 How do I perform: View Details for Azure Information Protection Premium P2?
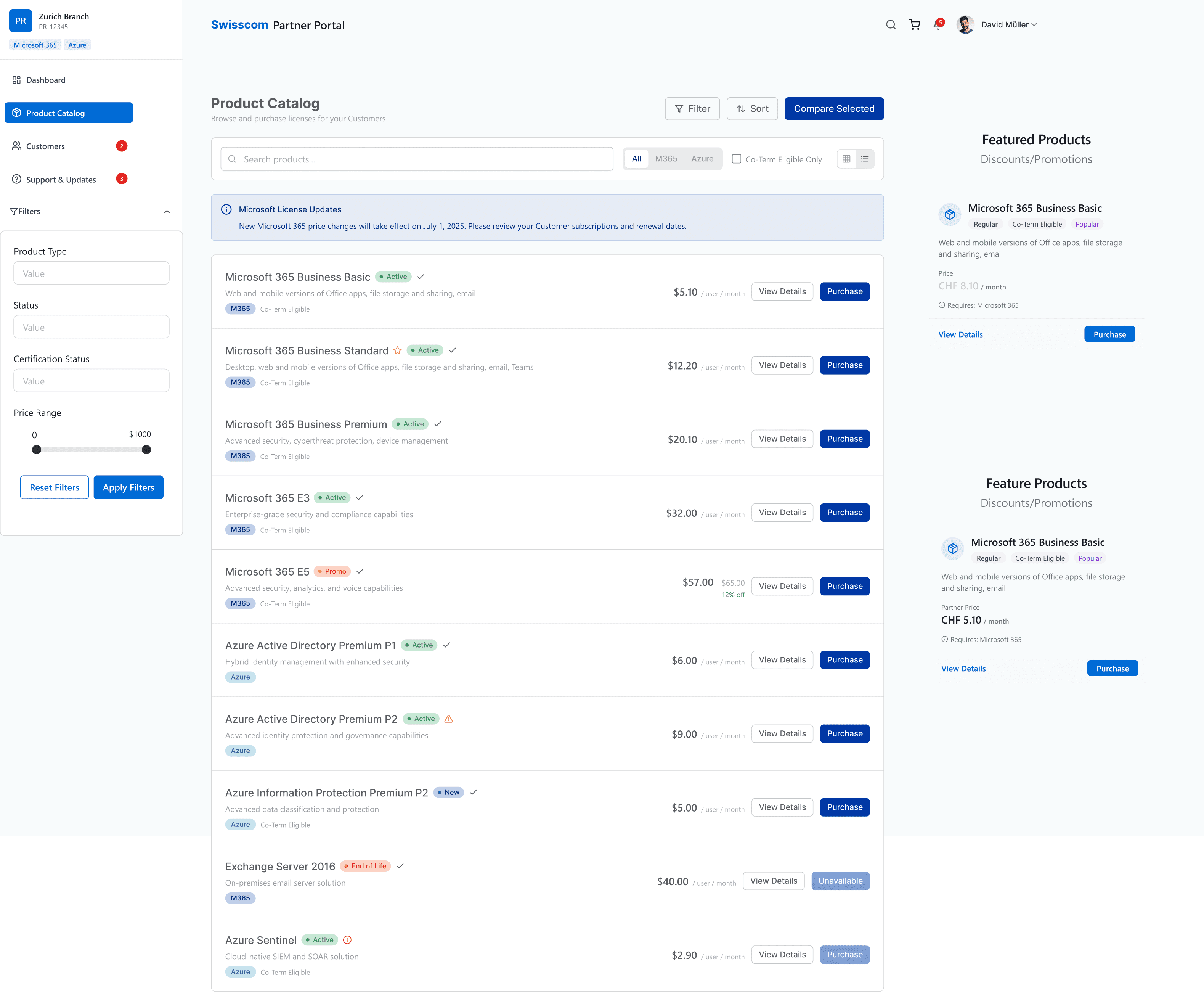pyautogui.click(x=782, y=807)
